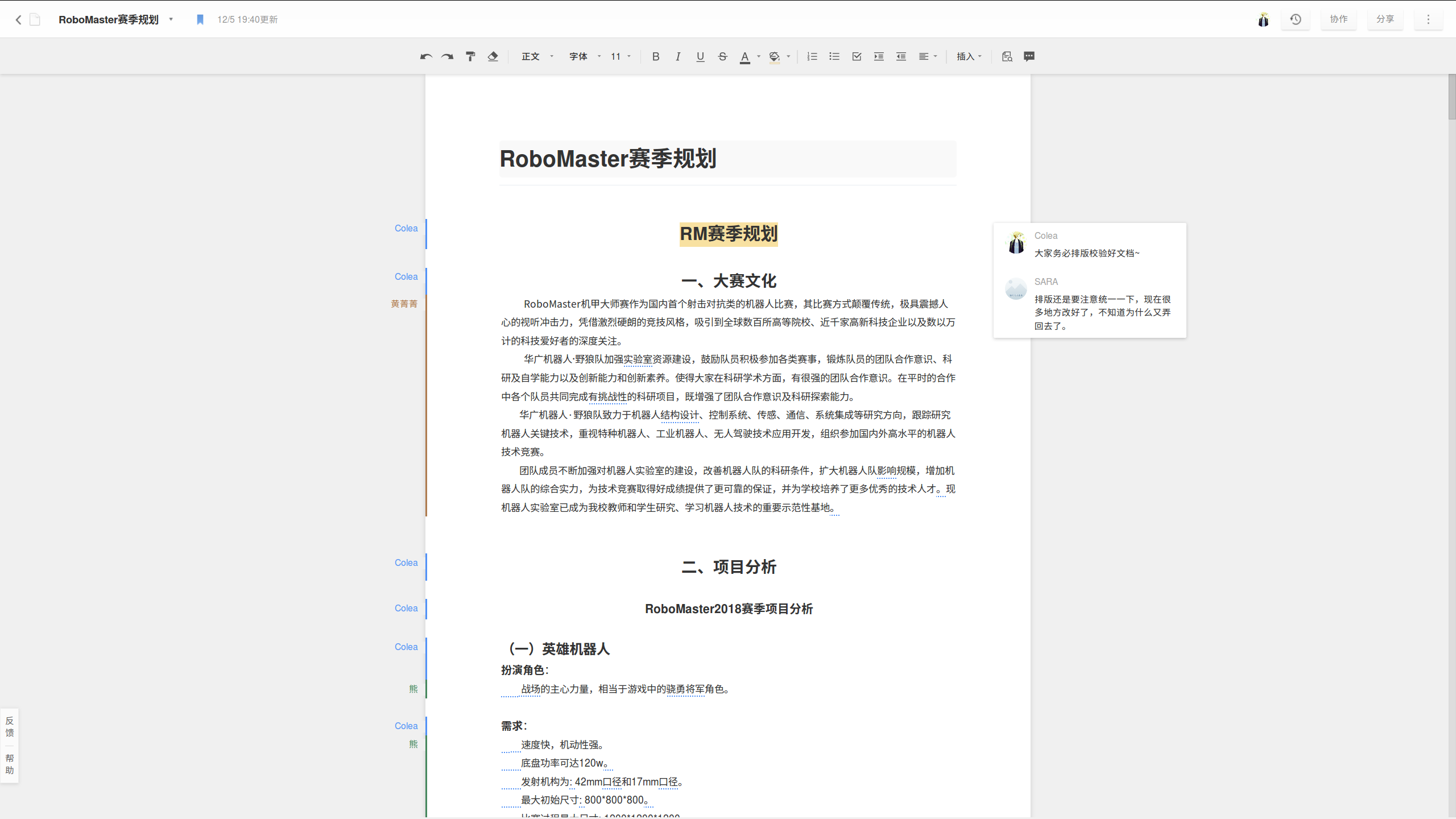Open the document title dropdown arrow
Viewport: 1456px width, 819px height.
(x=171, y=19)
